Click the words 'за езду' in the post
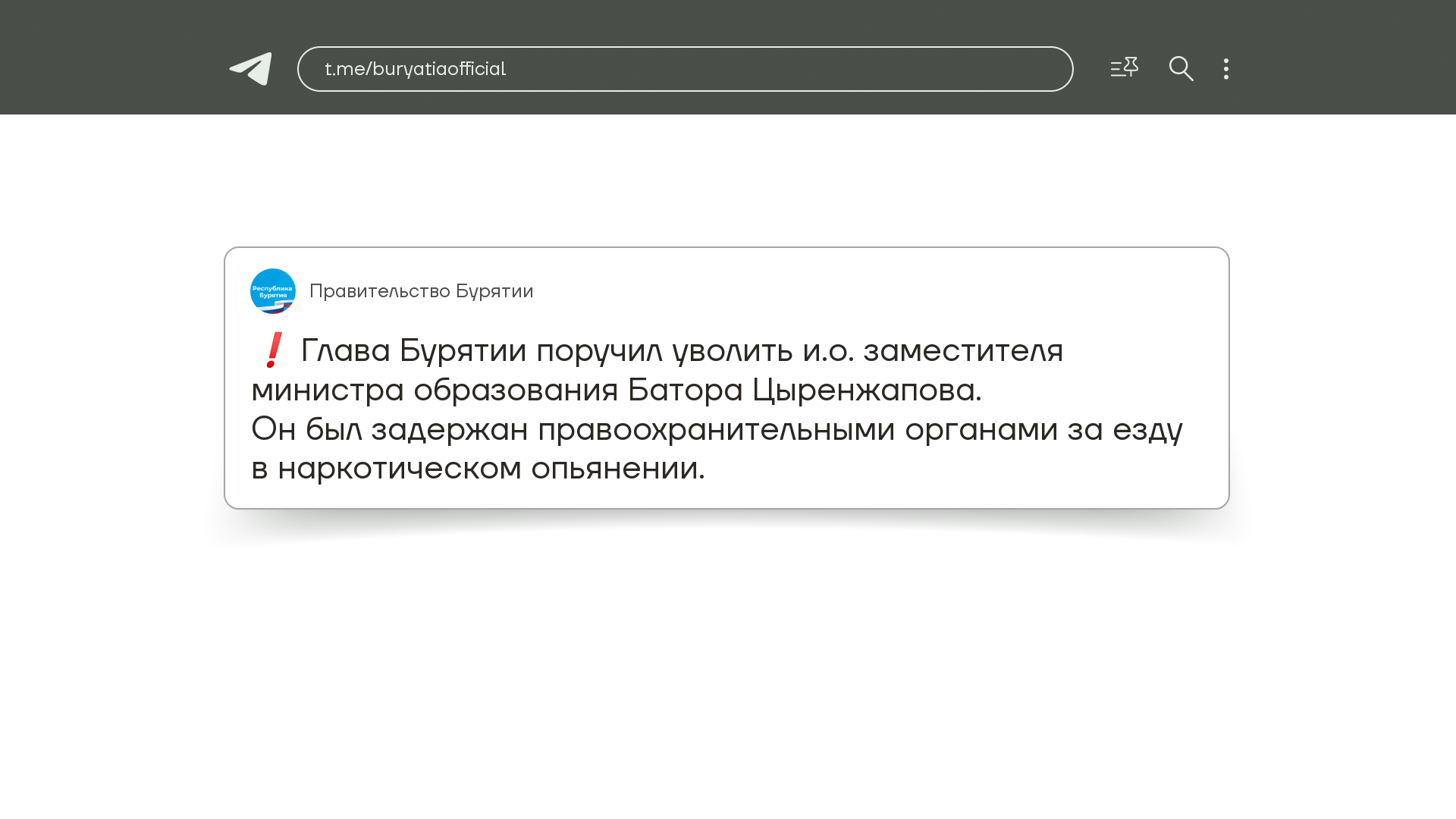1456x819 pixels. click(1124, 430)
